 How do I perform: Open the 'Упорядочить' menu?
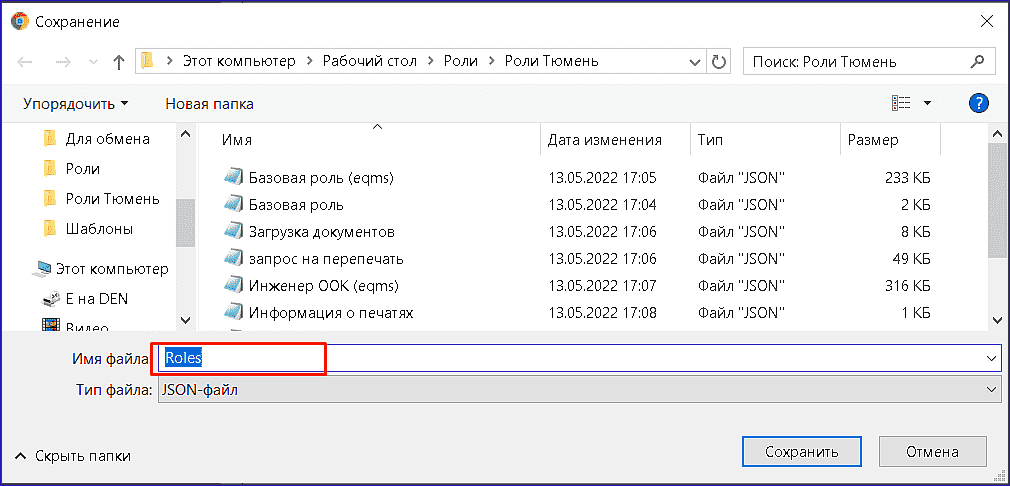[76, 104]
